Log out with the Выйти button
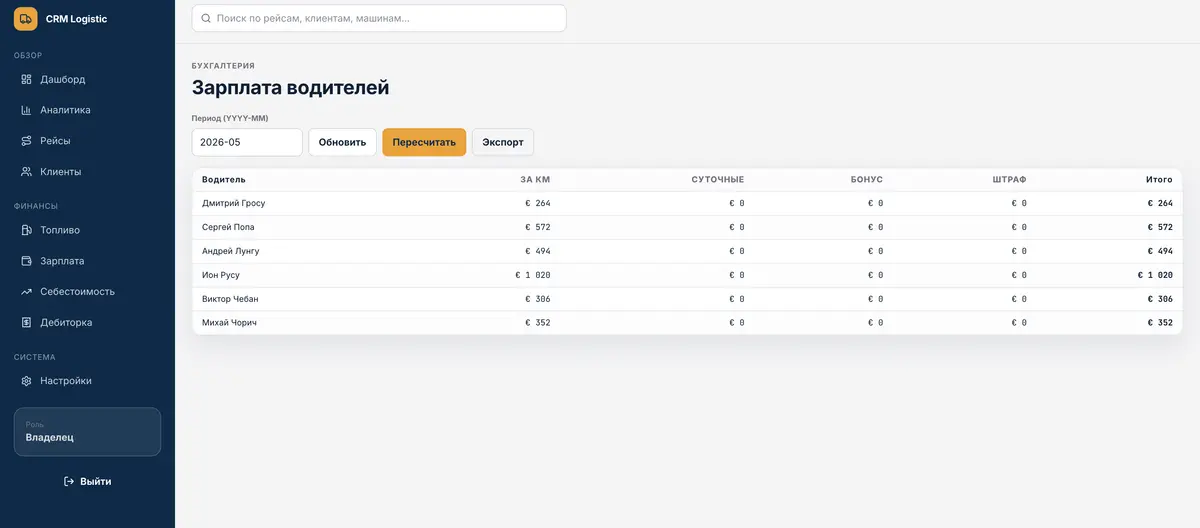 [87, 481]
